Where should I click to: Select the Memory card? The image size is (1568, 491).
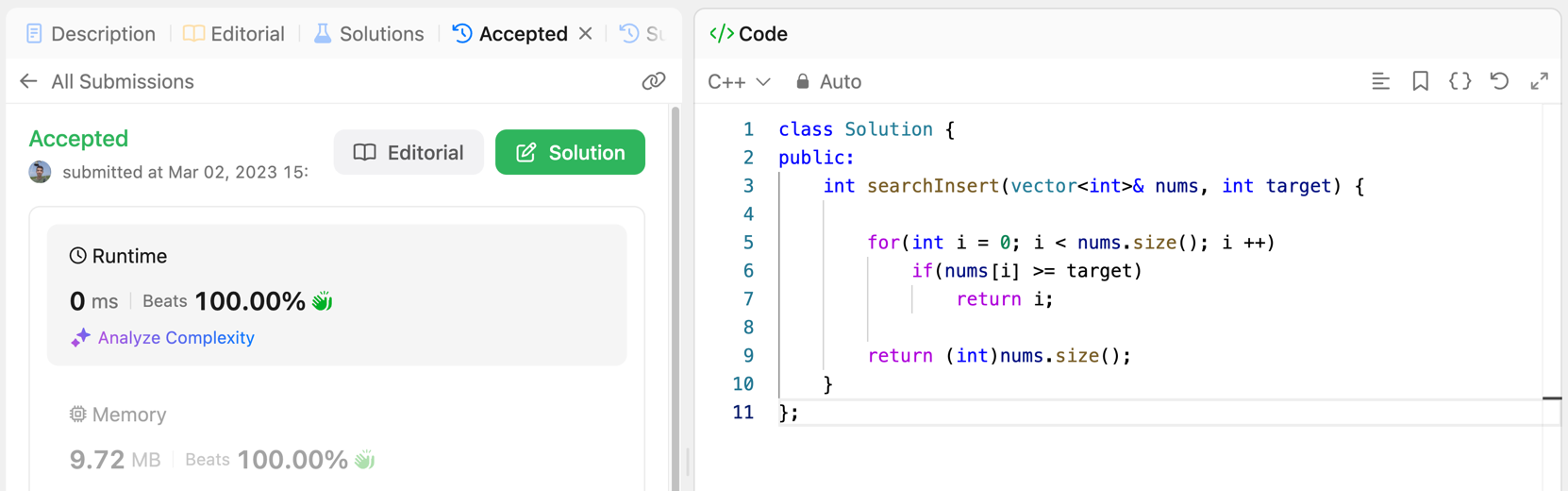click(x=337, y=436)
